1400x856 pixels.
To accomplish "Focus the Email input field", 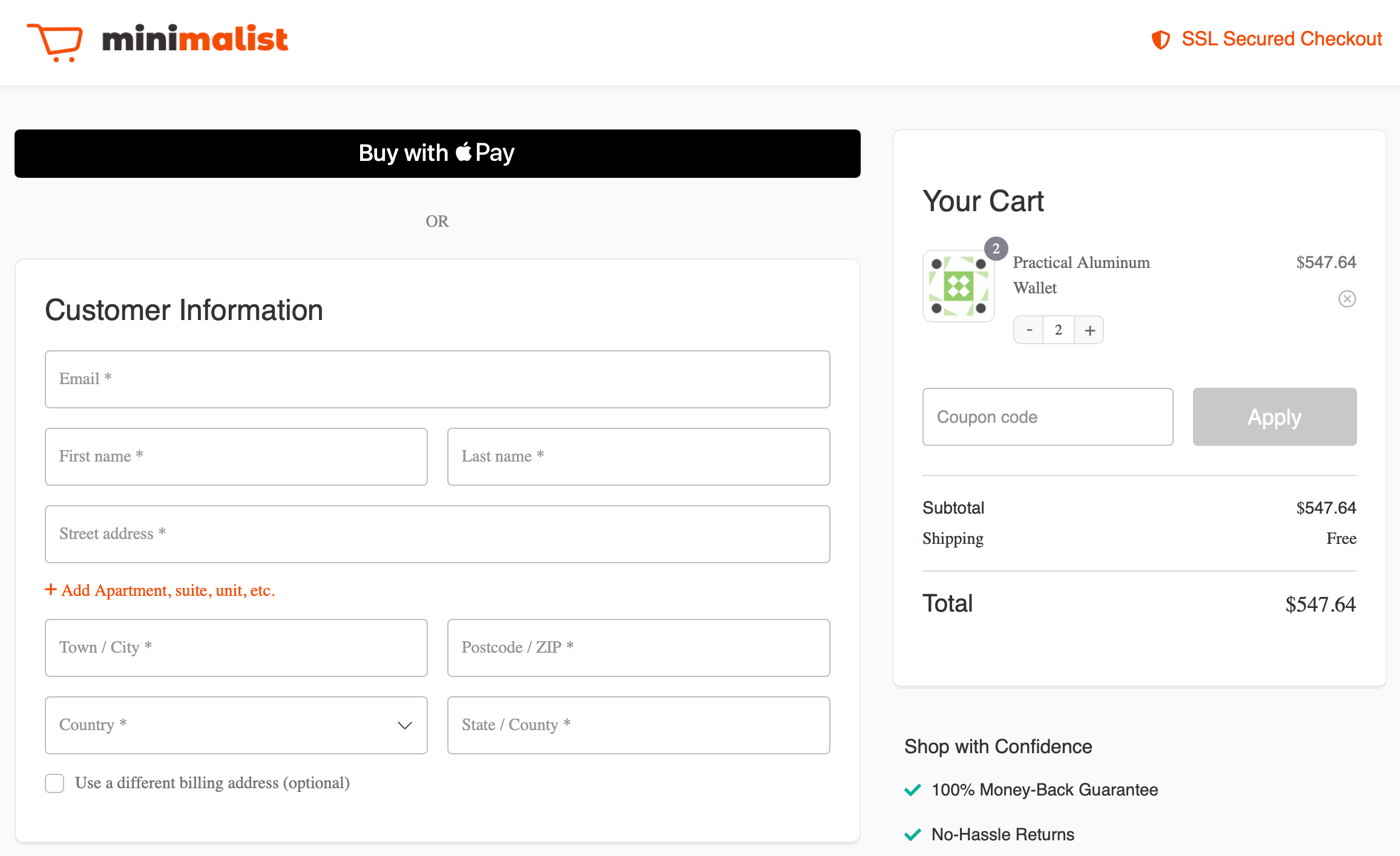I will coord(438,379).
